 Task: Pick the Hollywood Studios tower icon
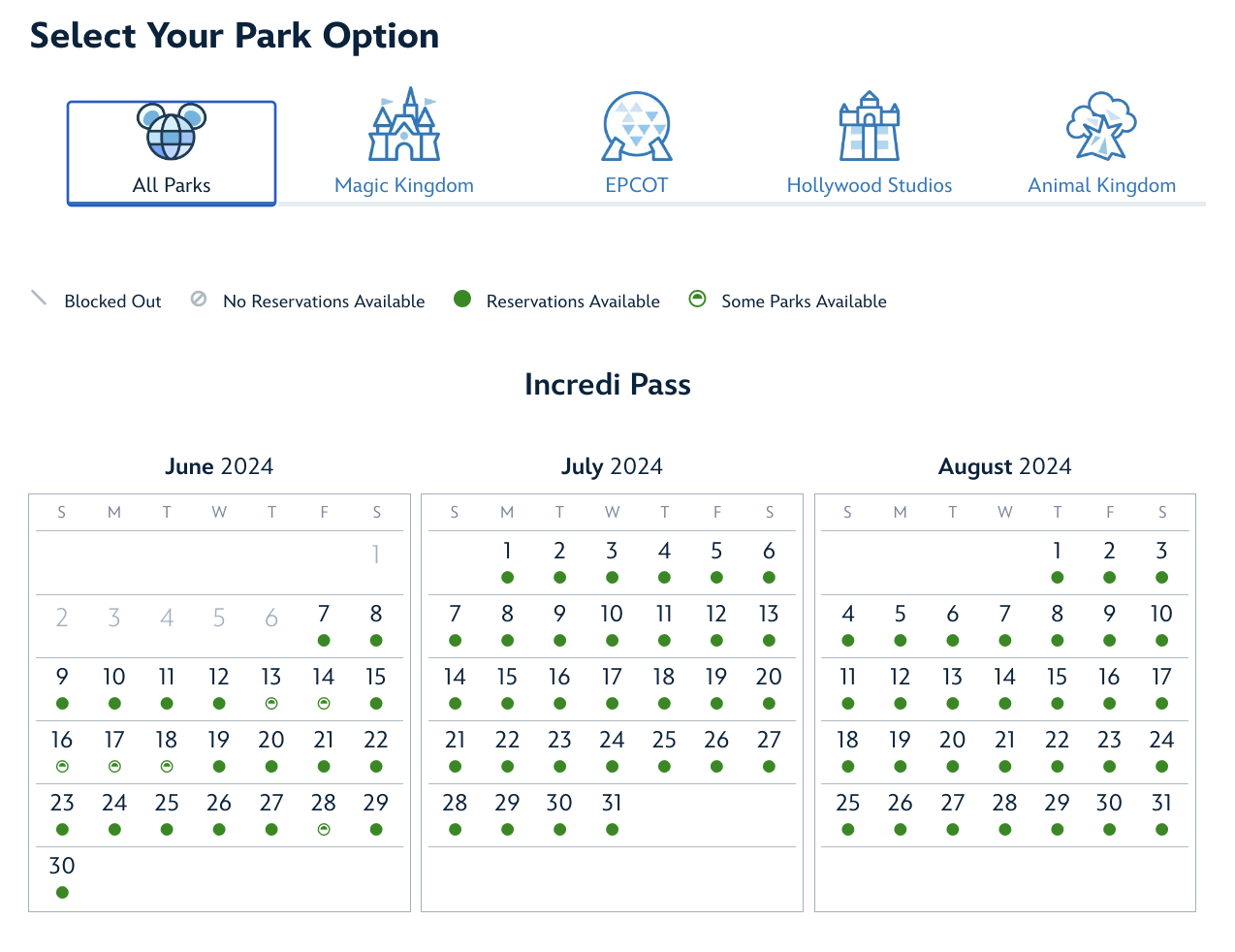(870, 126)
